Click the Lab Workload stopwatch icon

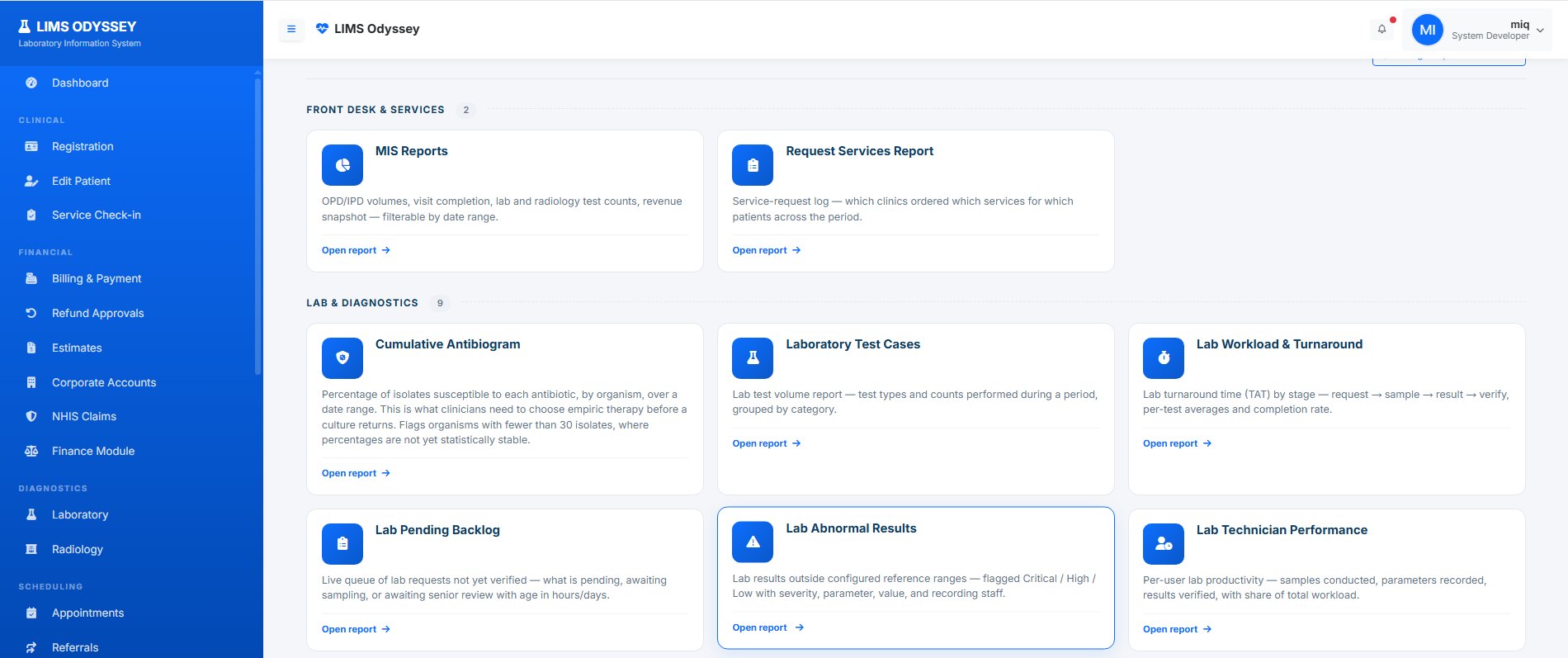click(1164, 358)
